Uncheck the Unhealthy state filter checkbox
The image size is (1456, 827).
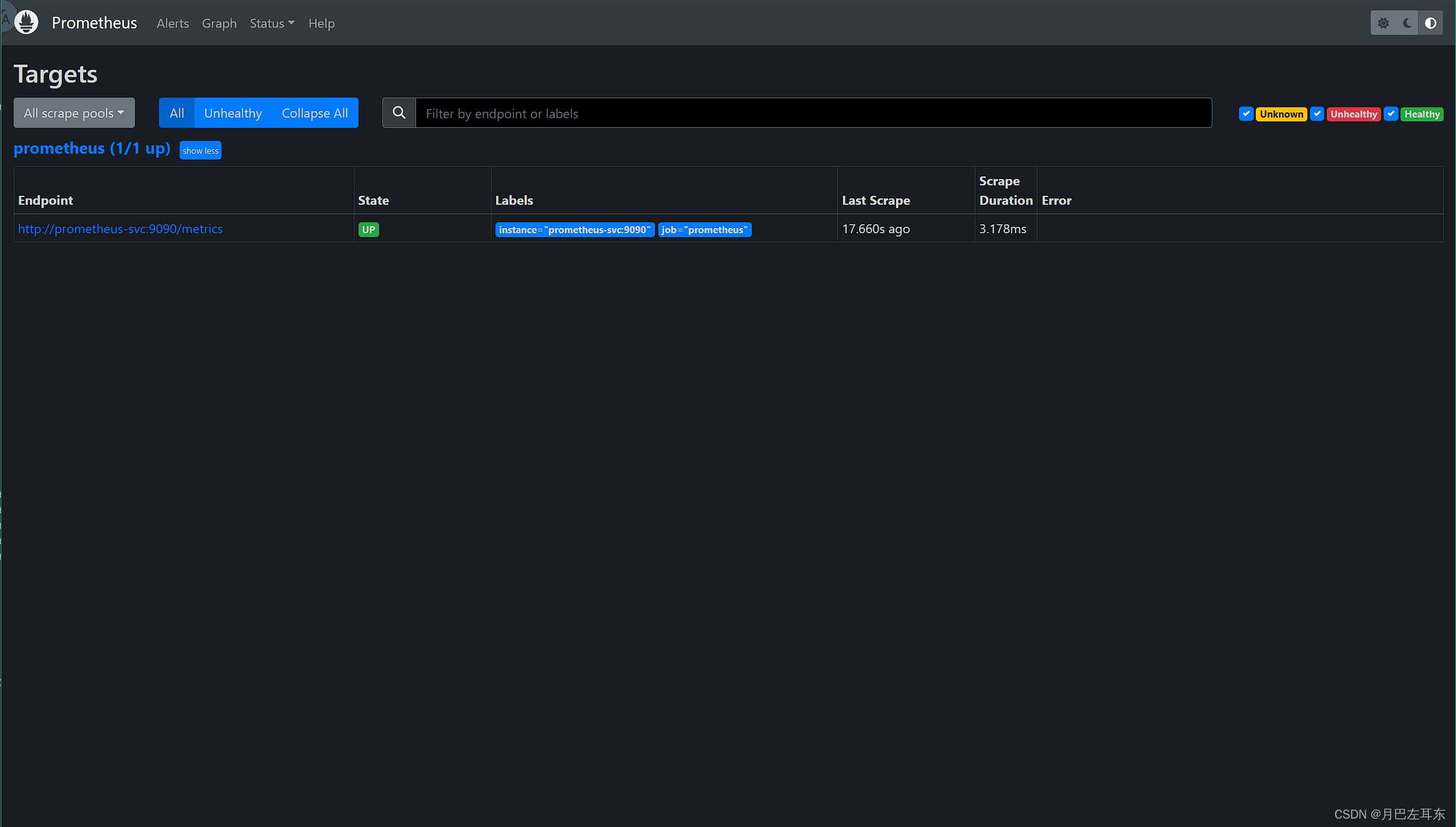1317,114
